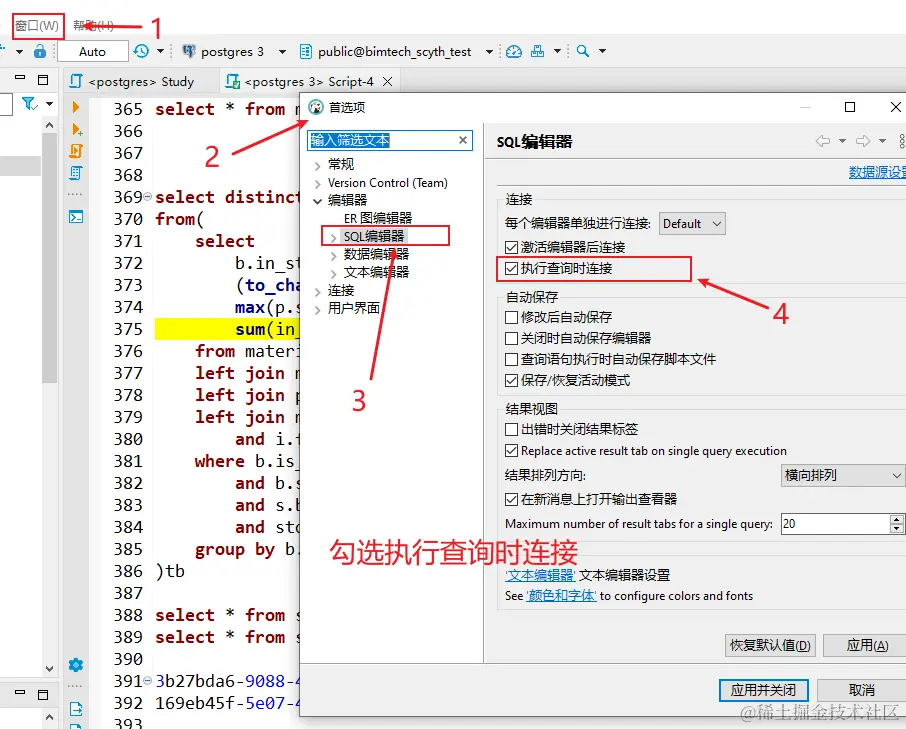
Task: Execute SQL statement orange arrow icon
Action: (76, 107)
